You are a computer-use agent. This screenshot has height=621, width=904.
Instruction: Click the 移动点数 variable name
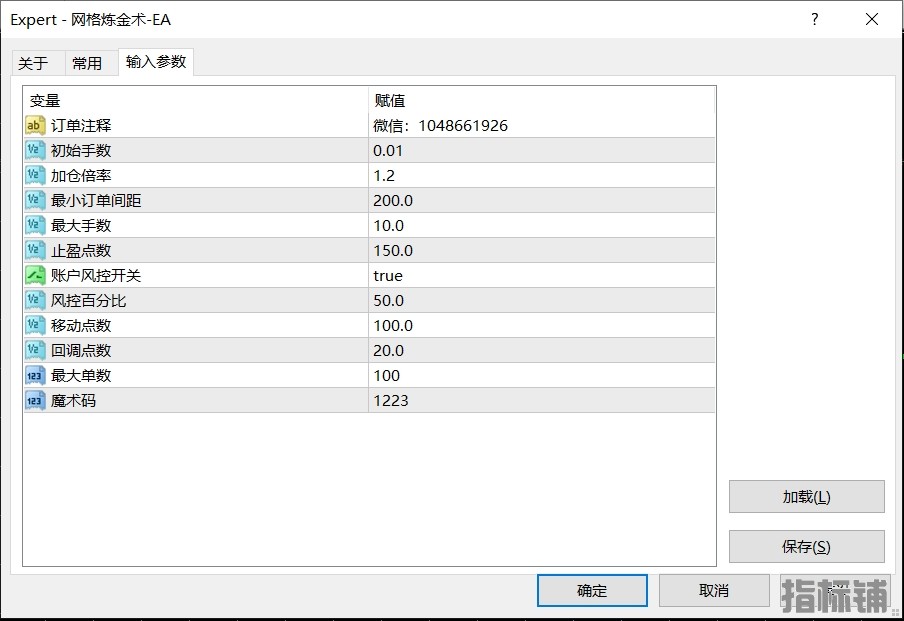coord(81,325)
